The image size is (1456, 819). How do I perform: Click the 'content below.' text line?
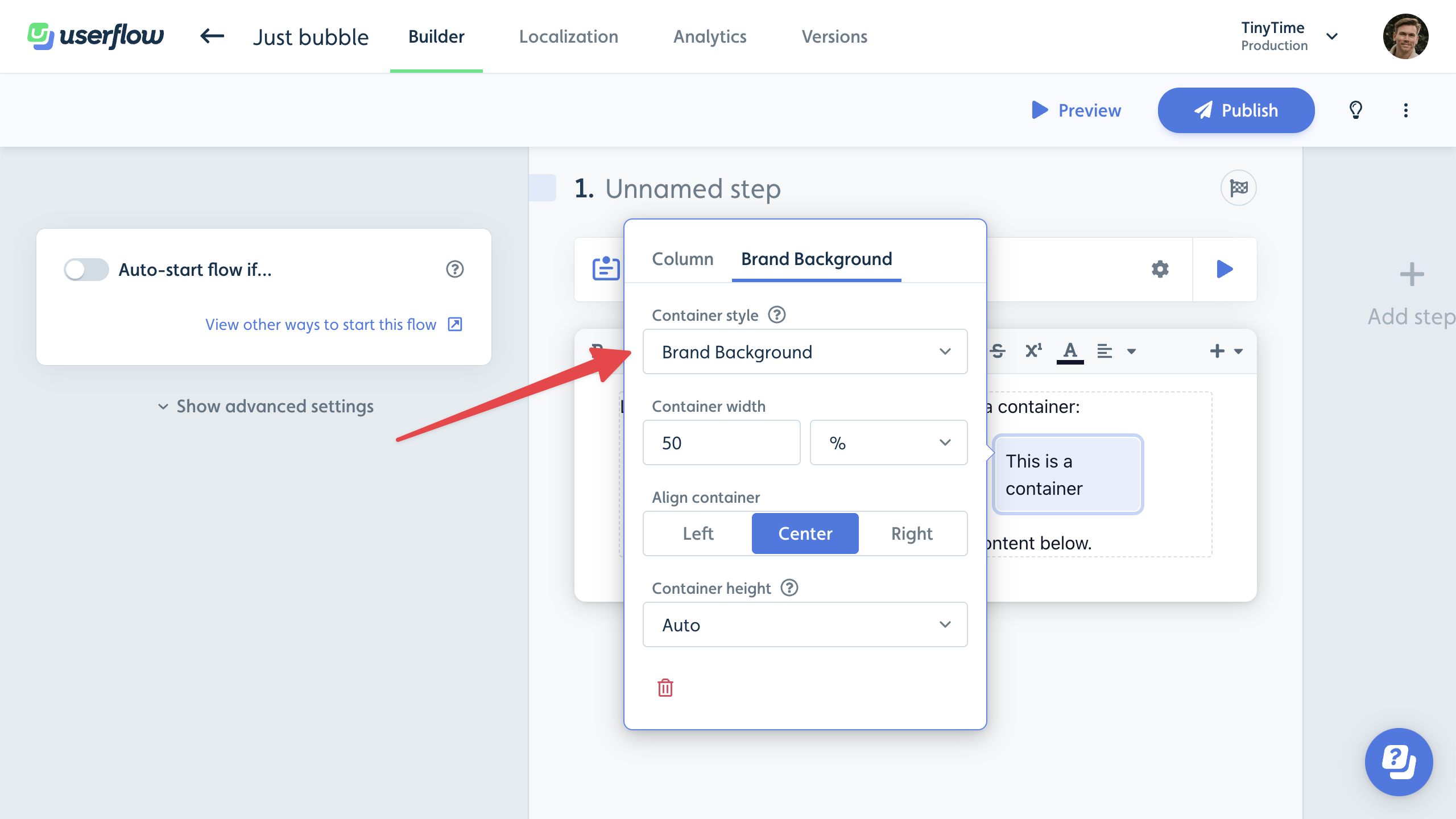point(1039,543)
